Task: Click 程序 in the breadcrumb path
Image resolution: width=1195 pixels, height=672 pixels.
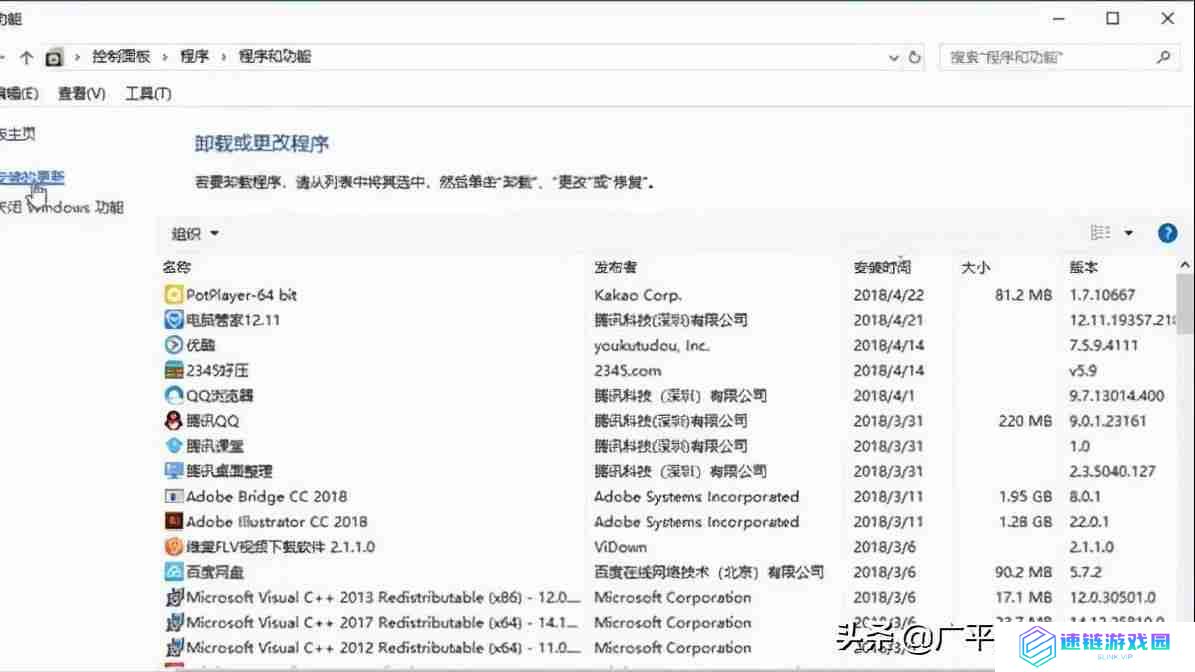Action: tap(194, 56)
